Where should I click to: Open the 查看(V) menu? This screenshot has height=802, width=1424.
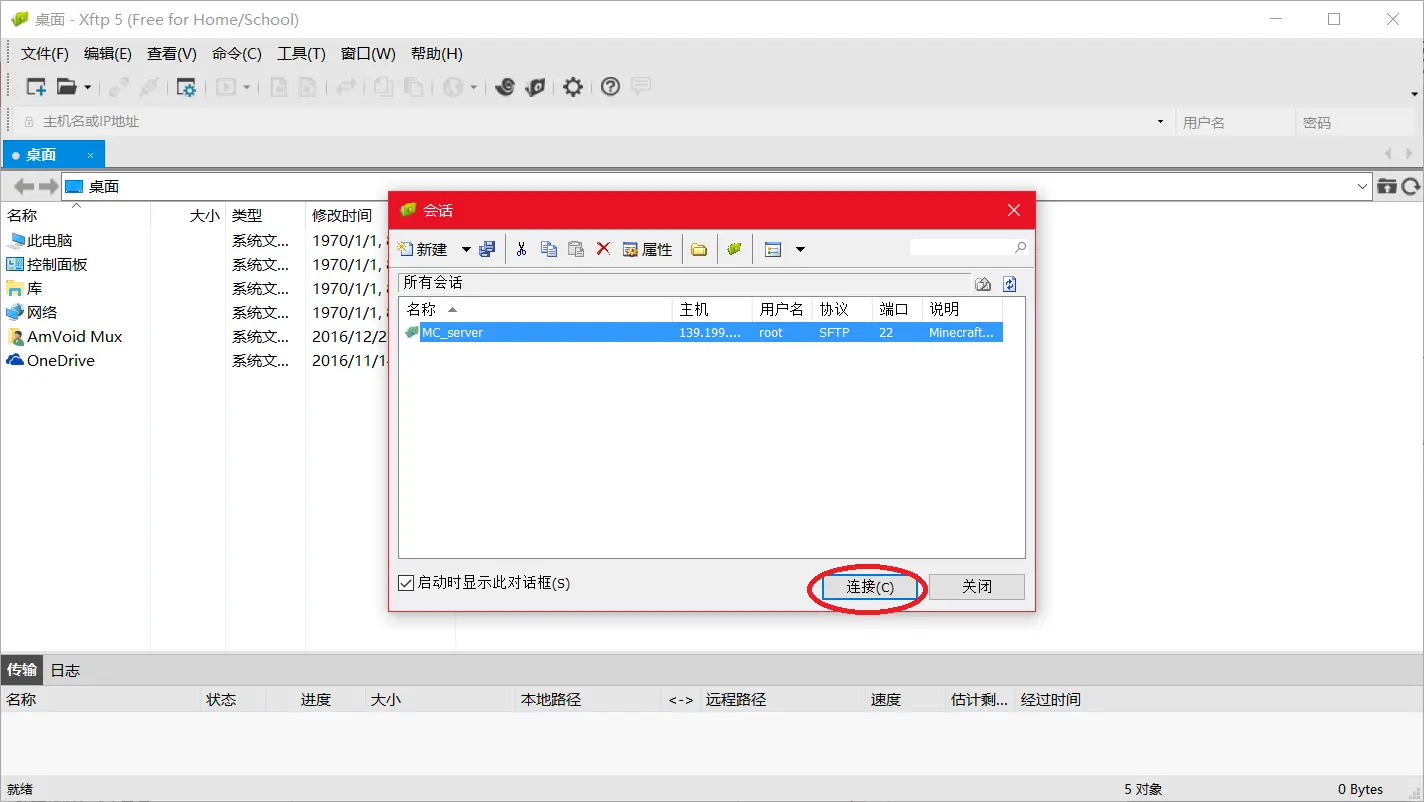[x=172, y=54]
